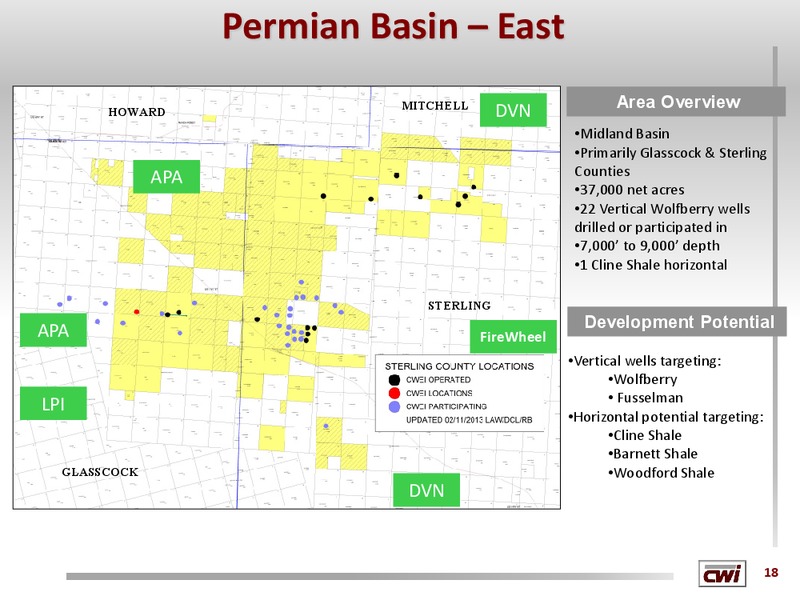Click the APA label above LPI
The image size is (800, 600).
[53, 331]
